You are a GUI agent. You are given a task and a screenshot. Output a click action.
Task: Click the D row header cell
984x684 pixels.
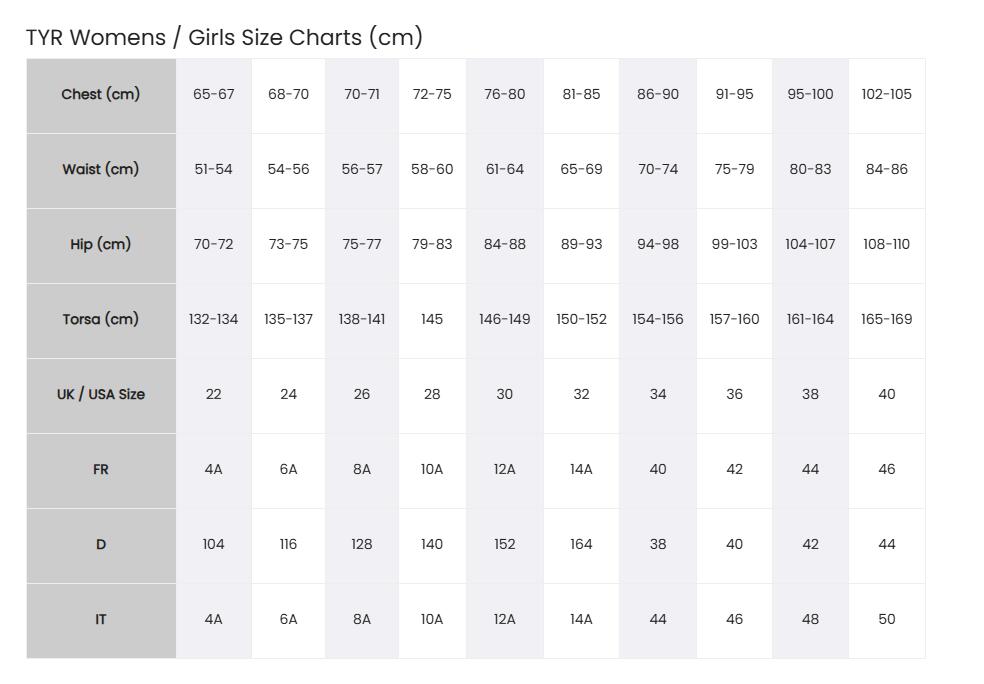pos(101,545)
